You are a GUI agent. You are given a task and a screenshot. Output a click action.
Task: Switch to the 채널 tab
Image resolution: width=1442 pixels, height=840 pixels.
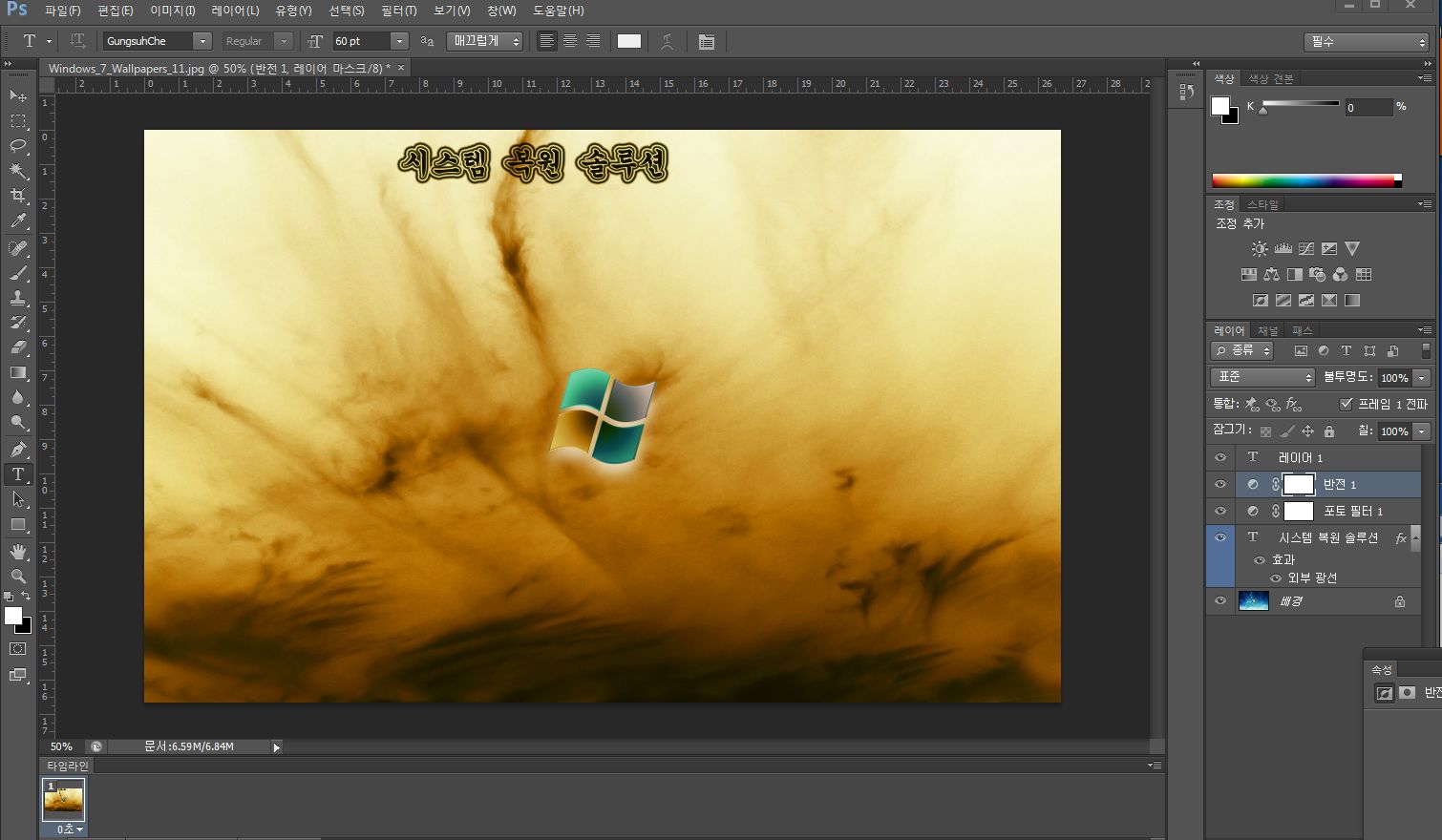pos(1267,330)
